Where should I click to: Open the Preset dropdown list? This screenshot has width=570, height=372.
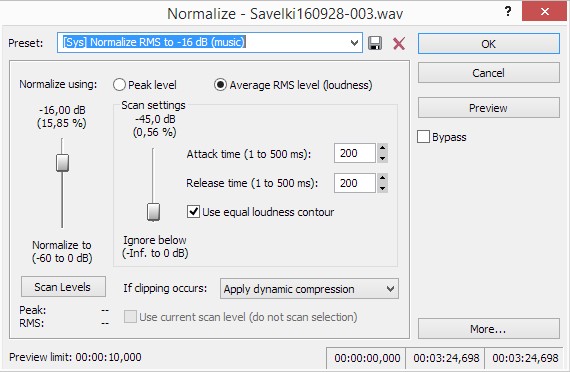(354, 43)
